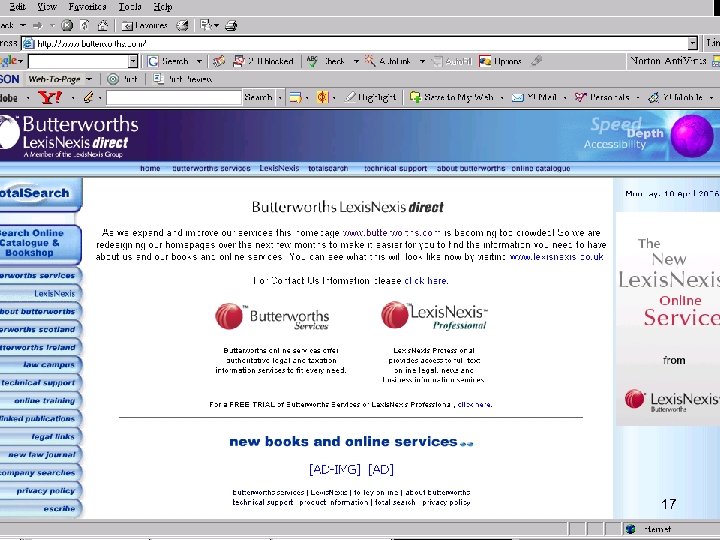Expand the Google search box dropdown

[133, 61]
